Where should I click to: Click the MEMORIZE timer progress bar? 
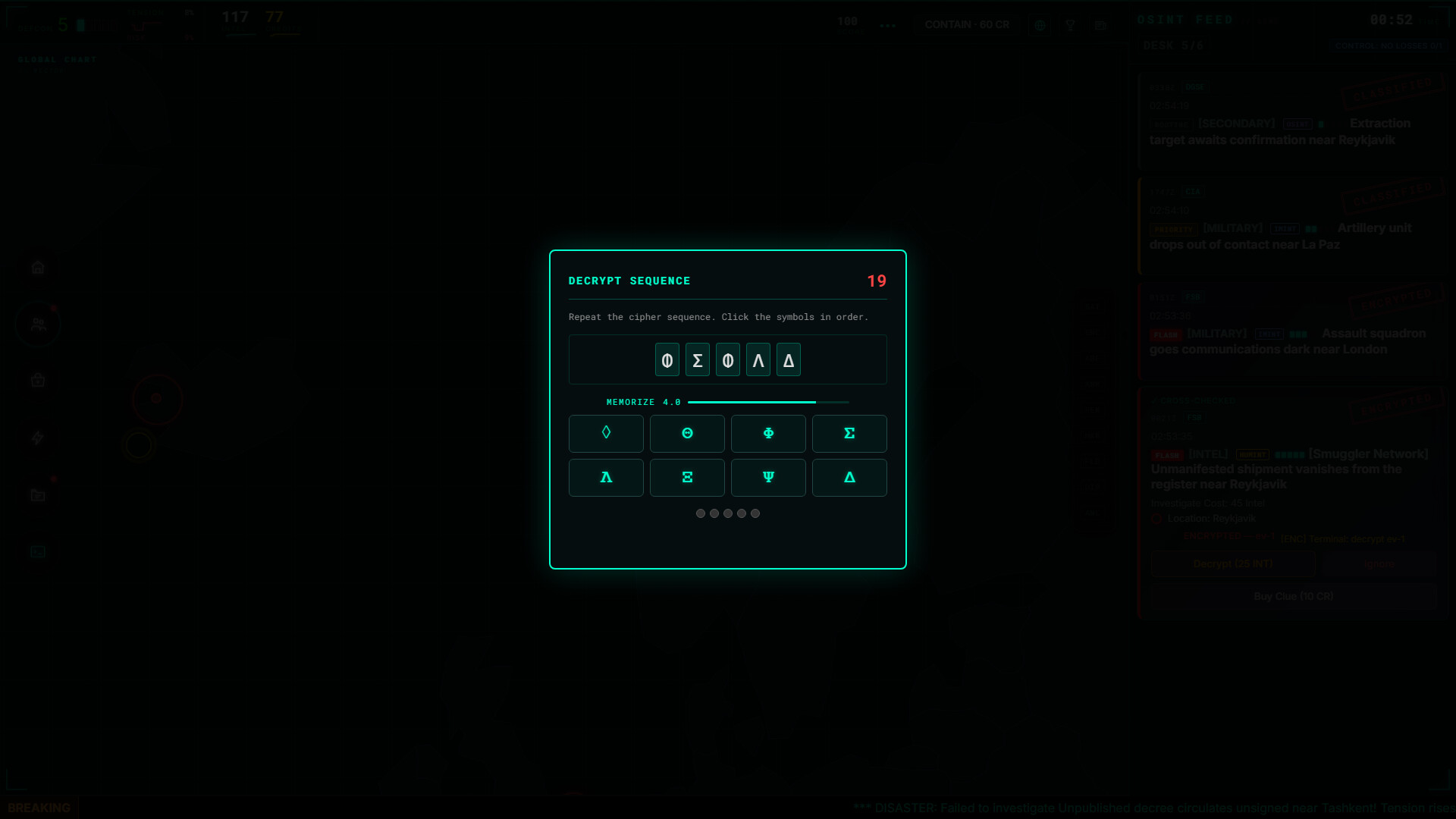pyautogui.click(x=768, y=402)
